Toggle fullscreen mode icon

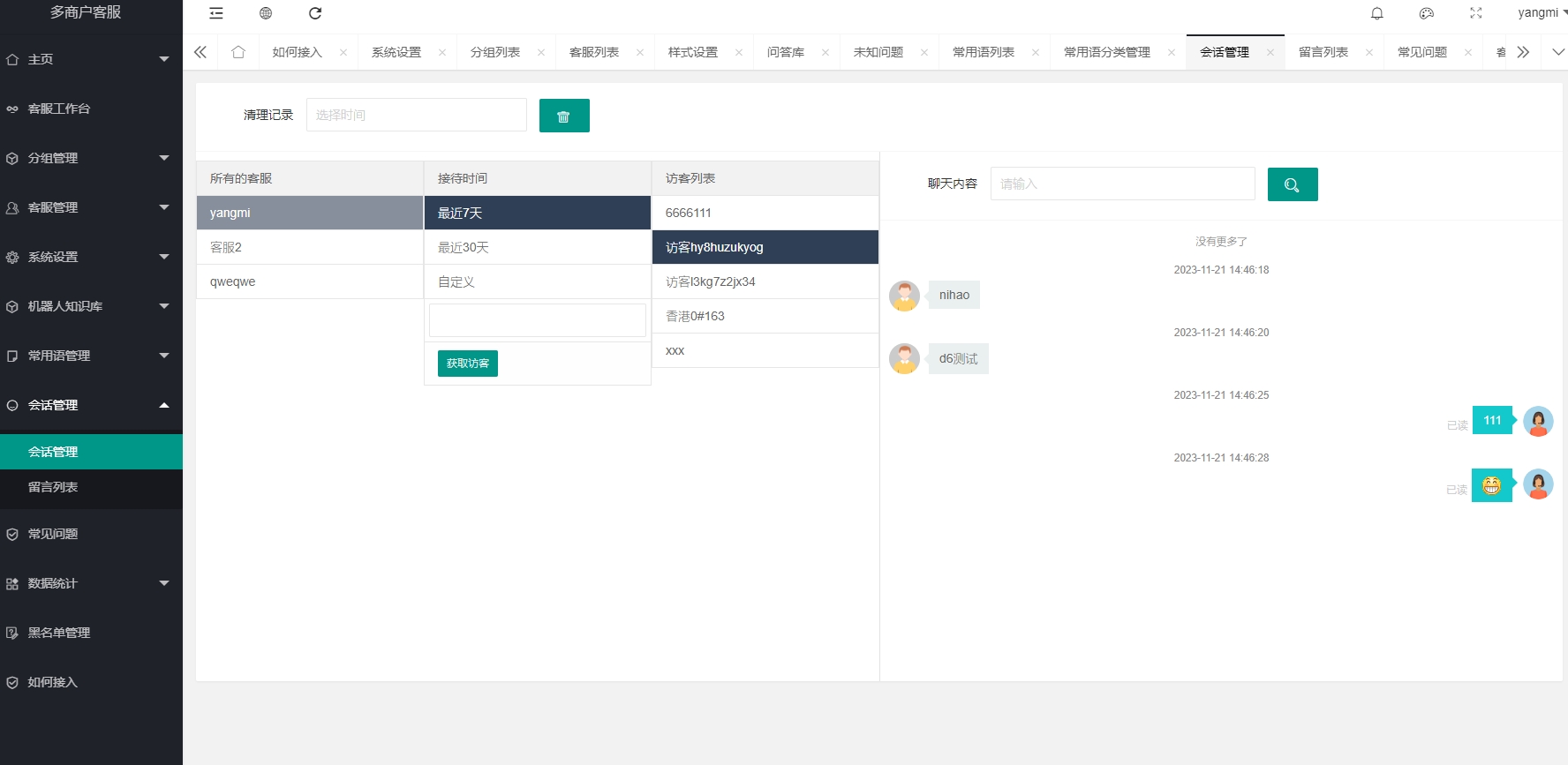coord(1476,13)
